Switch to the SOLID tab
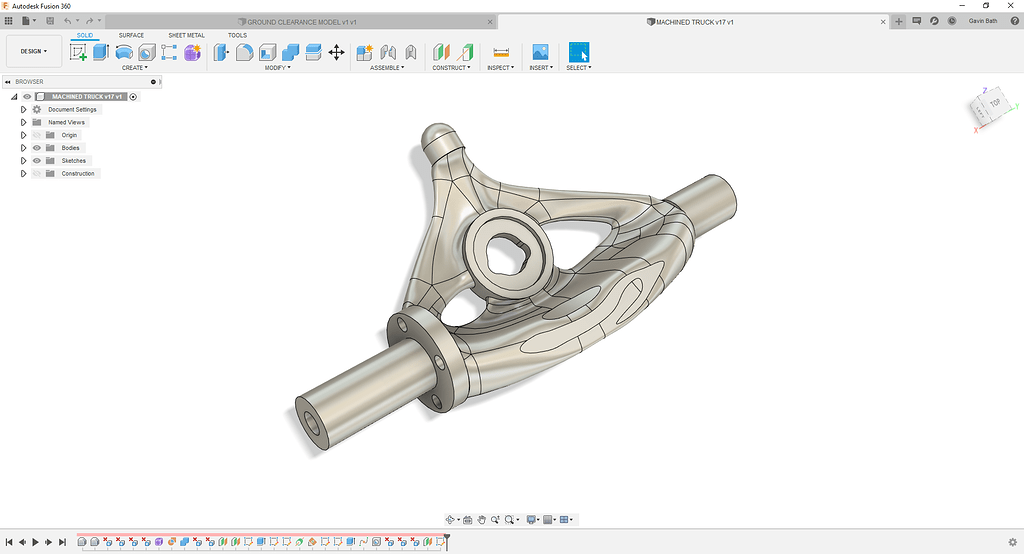1024x554 pixels. [x=85, y=35]
